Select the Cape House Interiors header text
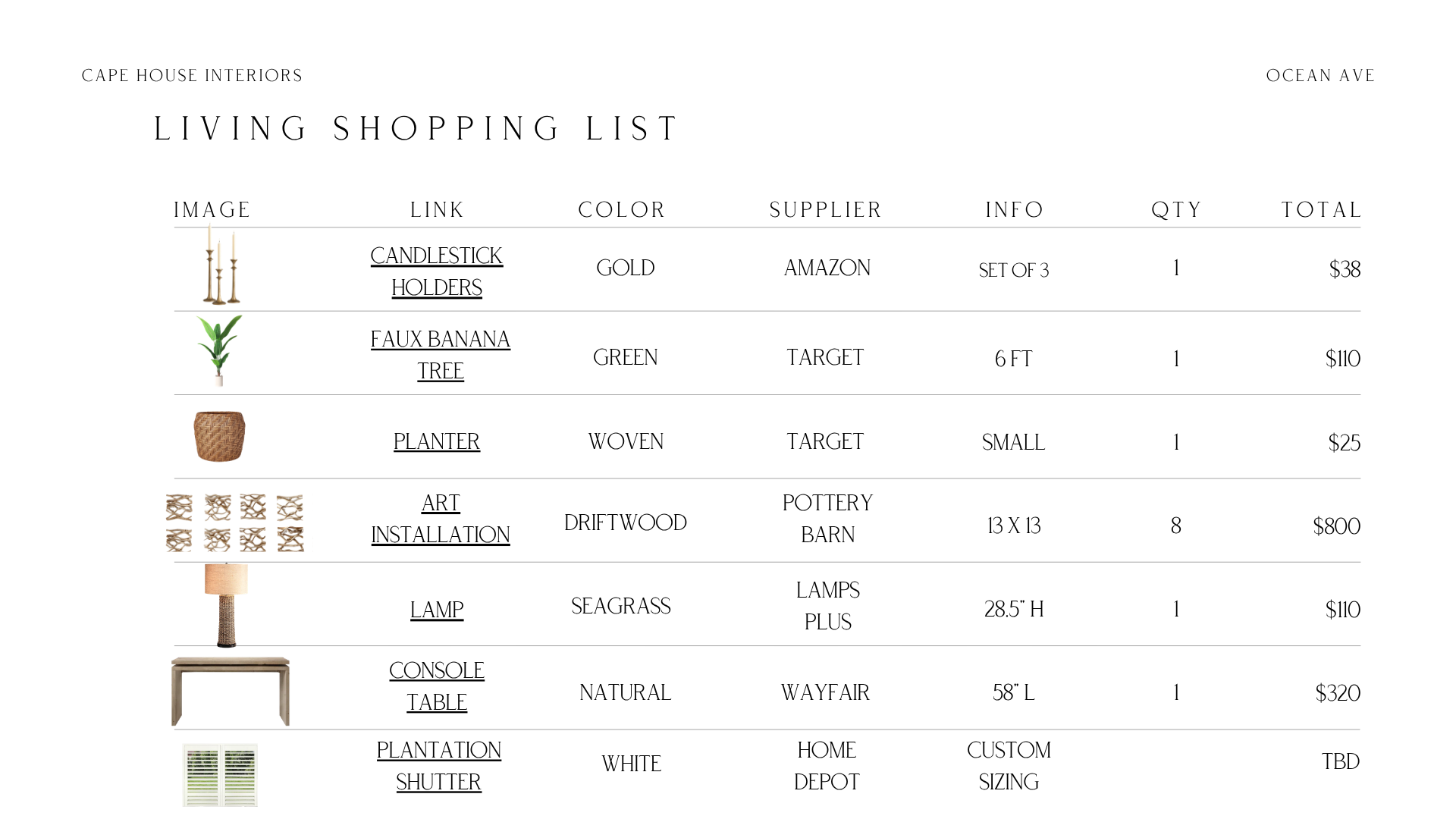Viewport: 1456px width, 819px height. (192, 76)
